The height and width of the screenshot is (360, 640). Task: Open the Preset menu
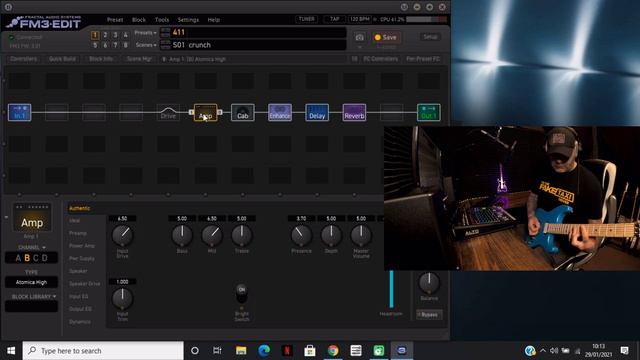pyautogui.click(x=115, y=20)
